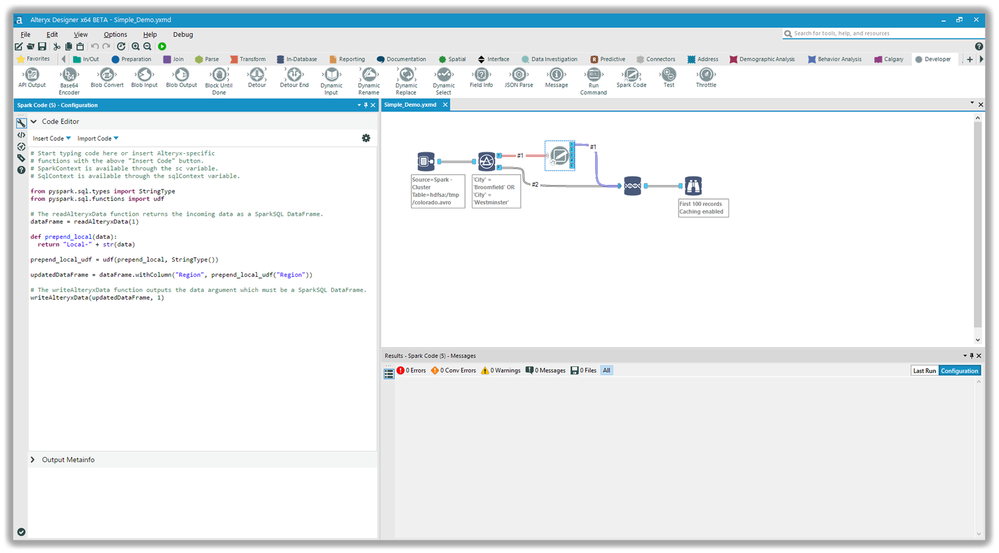
Task: Filter results by 0 Warnings
Action: pos(501,370)
